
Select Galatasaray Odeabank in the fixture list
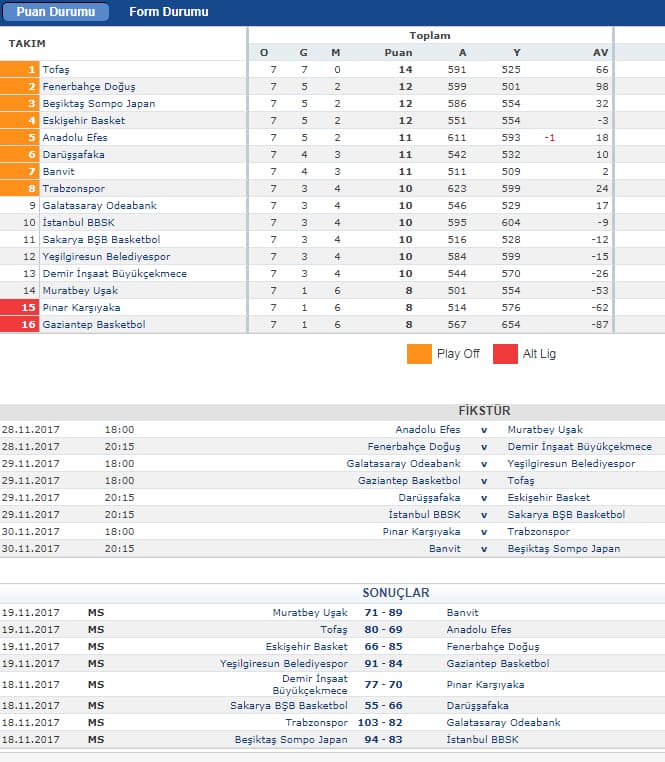403,464
